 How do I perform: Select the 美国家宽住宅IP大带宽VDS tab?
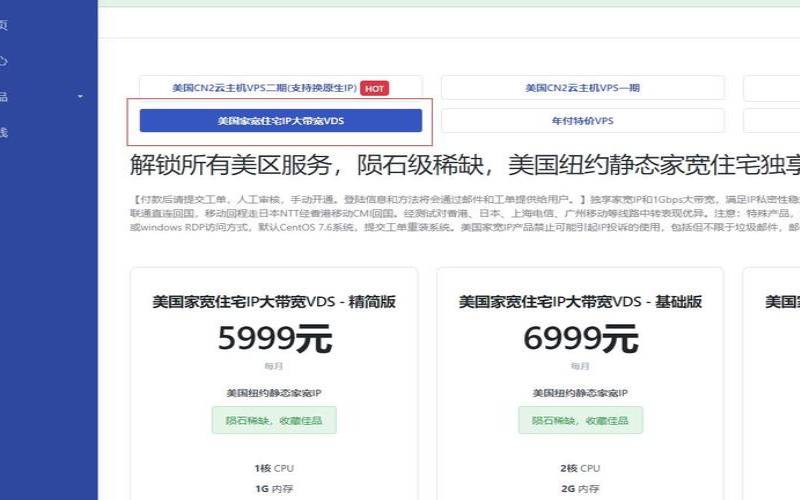pos(281,121)
